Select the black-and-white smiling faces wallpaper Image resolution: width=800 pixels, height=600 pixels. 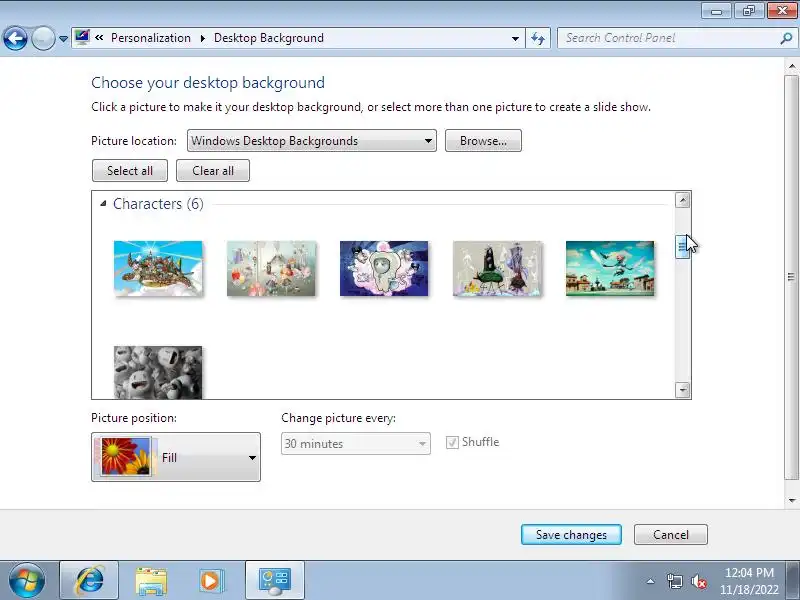click(x=158, y=372)
